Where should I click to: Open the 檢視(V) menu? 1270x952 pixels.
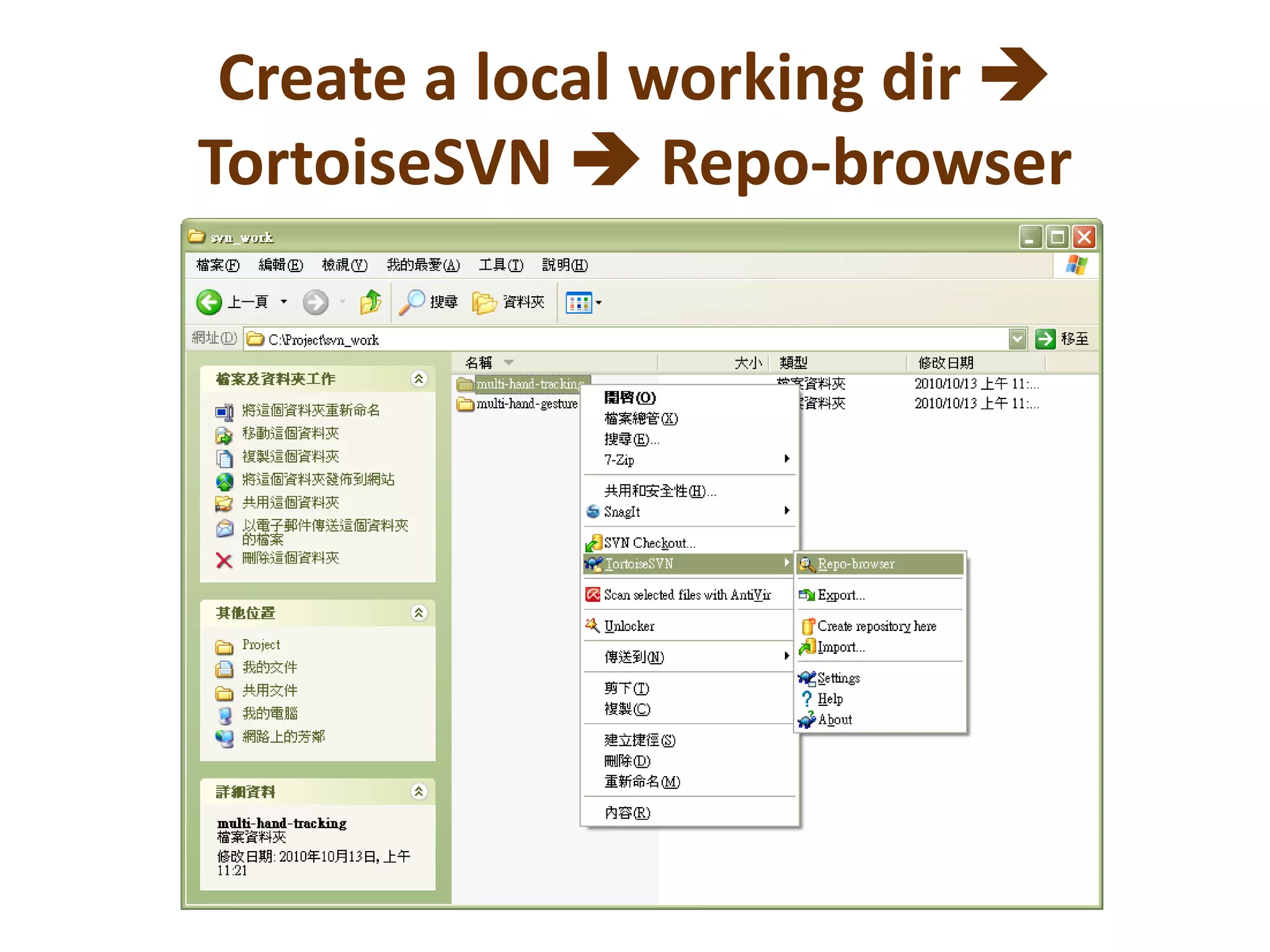click(x=345, y=265)
